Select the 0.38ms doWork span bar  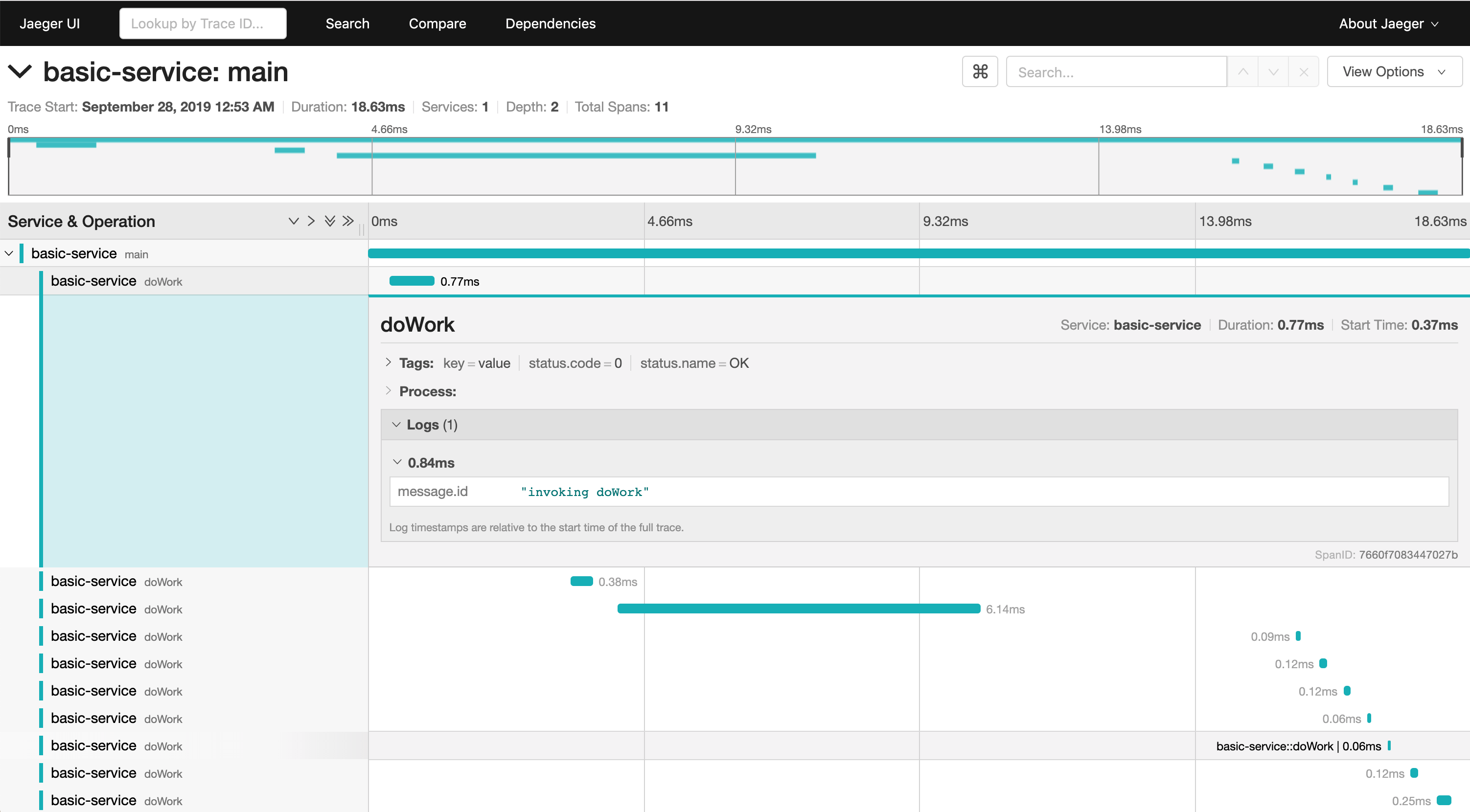pyautogui.click(x=581, y=582)
